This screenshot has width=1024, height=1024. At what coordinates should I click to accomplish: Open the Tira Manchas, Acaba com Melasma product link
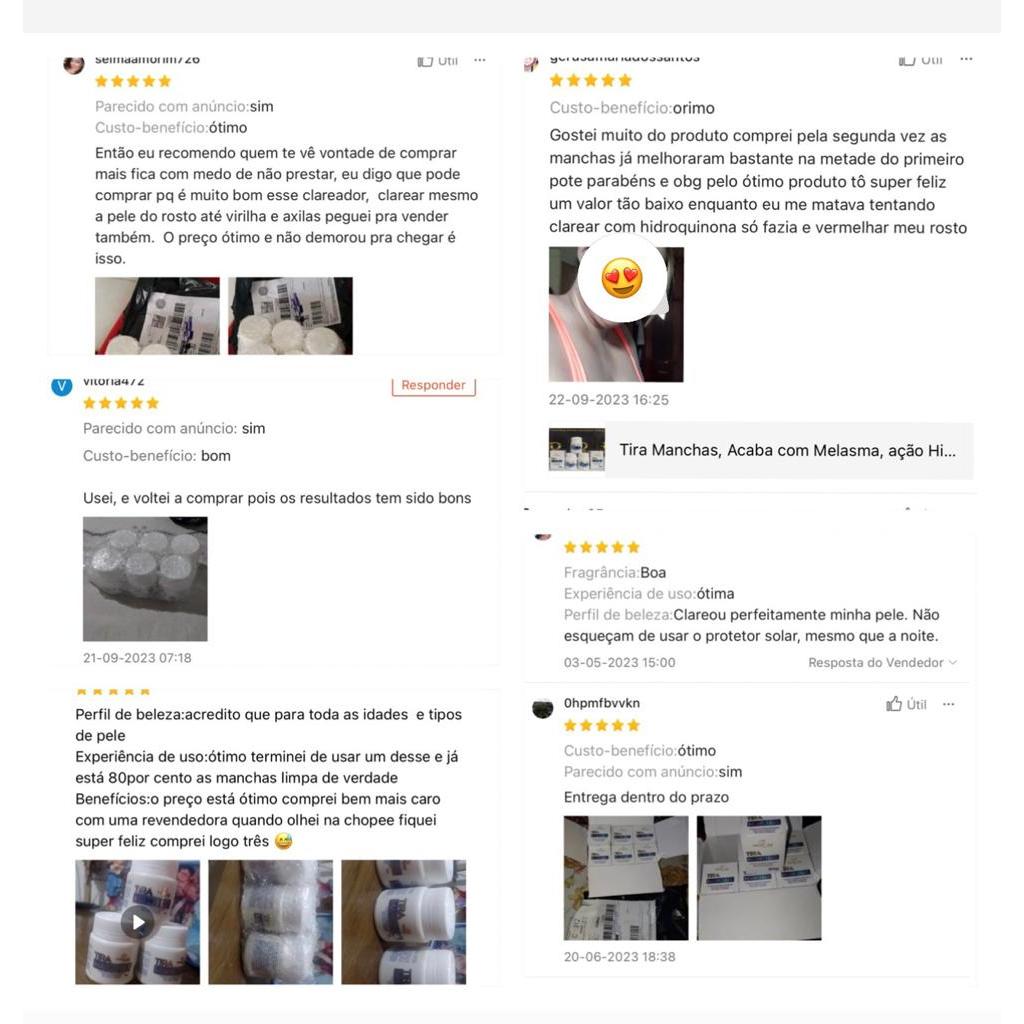[x=761, y=451]
